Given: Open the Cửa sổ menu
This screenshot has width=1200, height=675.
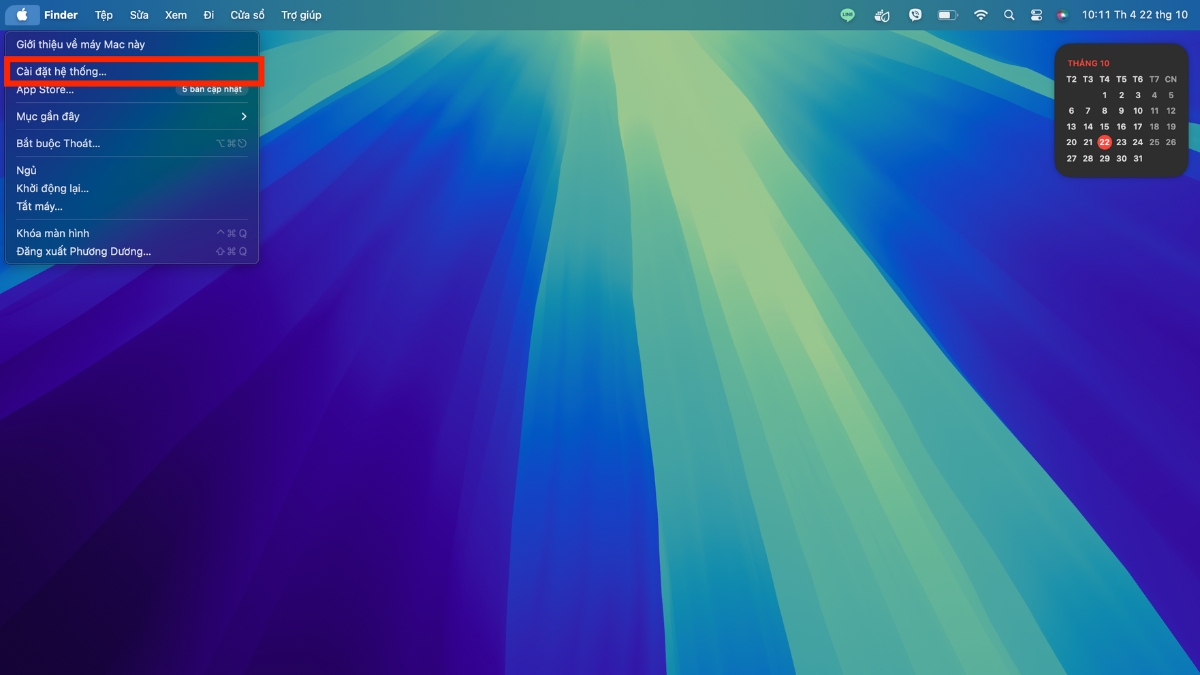Looking at the screenshot, I should point(247,15).
